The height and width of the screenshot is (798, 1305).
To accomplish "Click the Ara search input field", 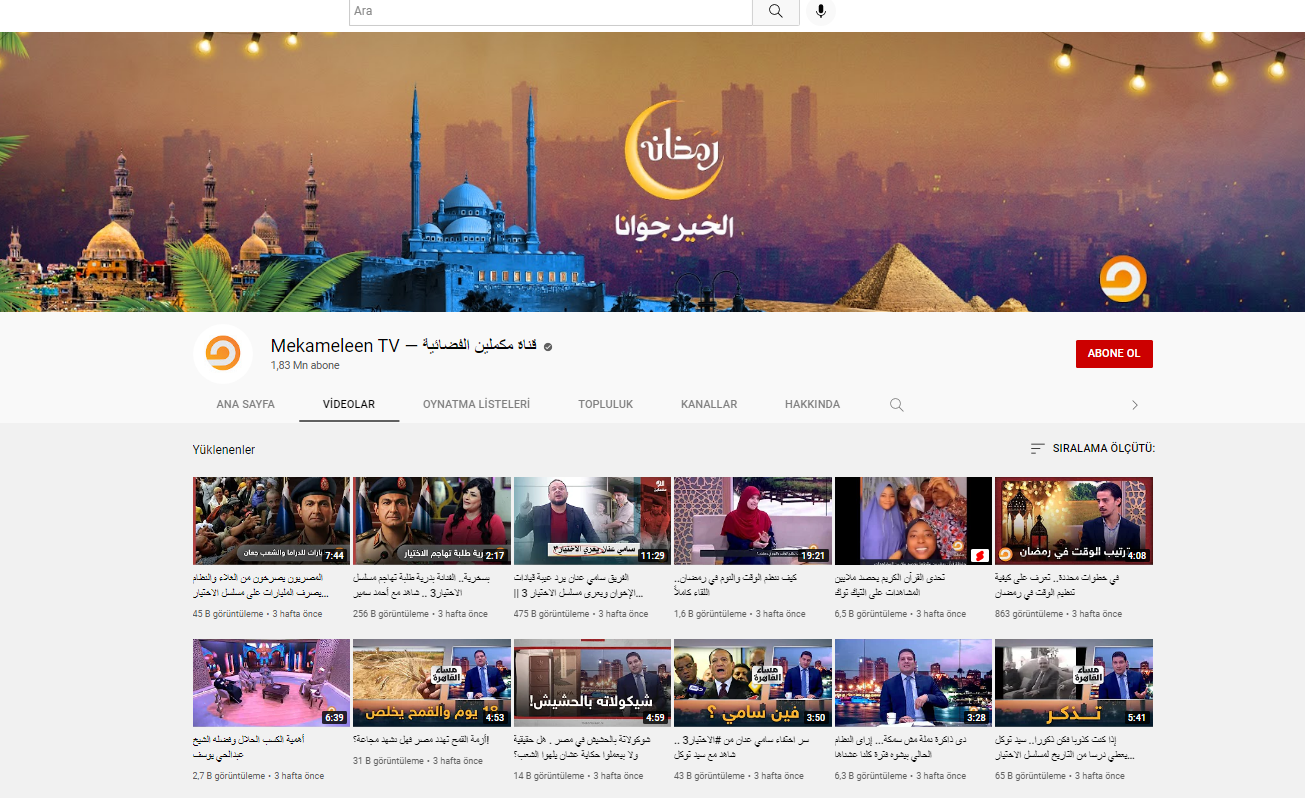I will pyautogui.click(x=550, y=11).
